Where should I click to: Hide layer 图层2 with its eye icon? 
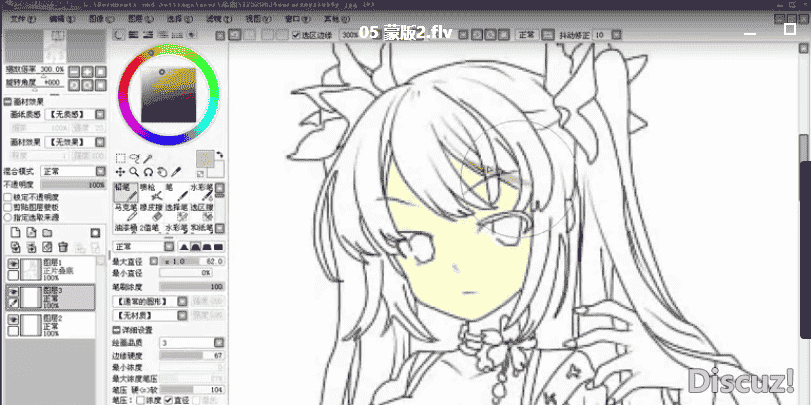pyautogui.click(x=14, y=320)
